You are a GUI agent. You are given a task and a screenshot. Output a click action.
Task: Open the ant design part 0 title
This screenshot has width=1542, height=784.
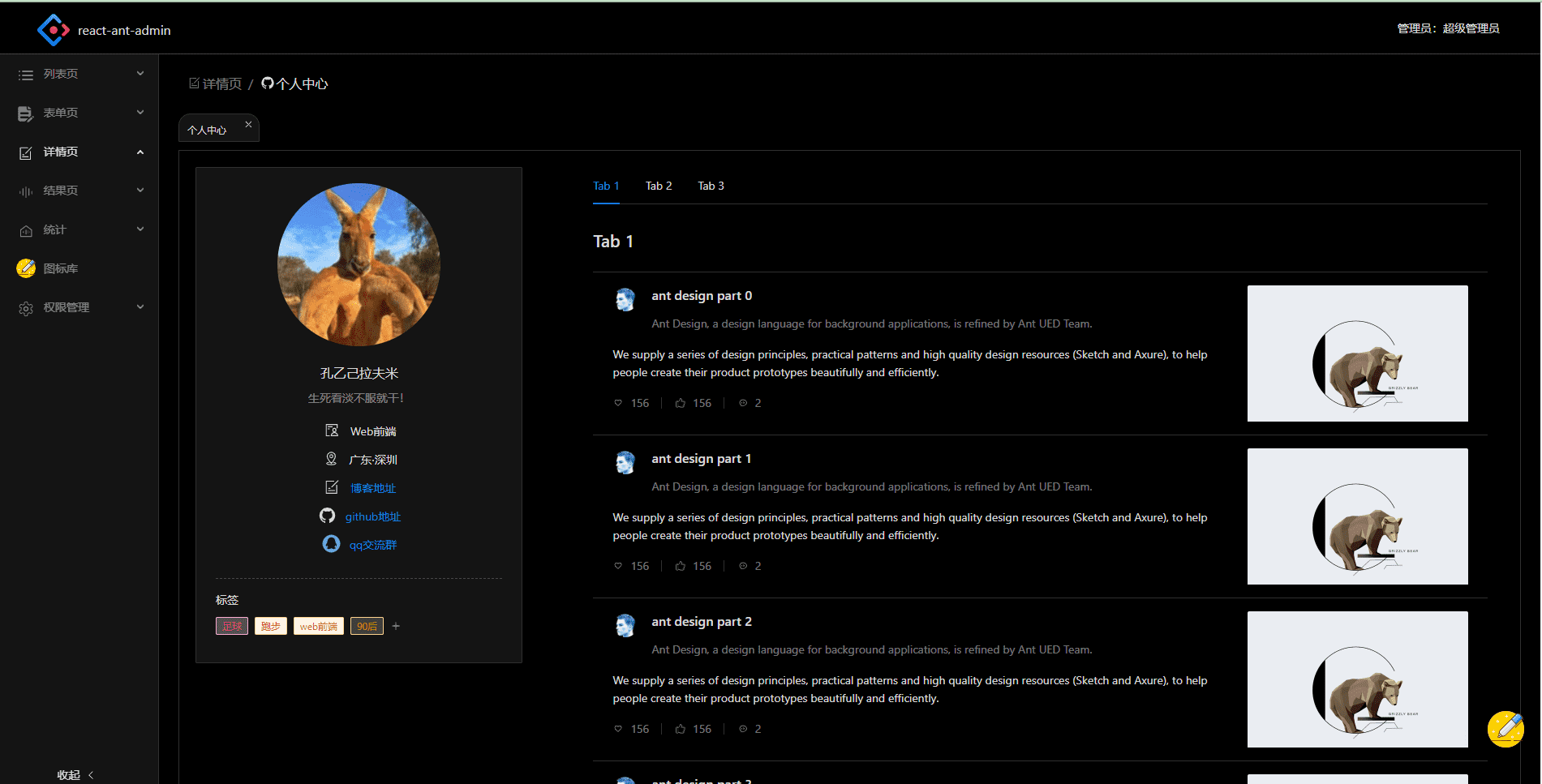coord(702,296)
